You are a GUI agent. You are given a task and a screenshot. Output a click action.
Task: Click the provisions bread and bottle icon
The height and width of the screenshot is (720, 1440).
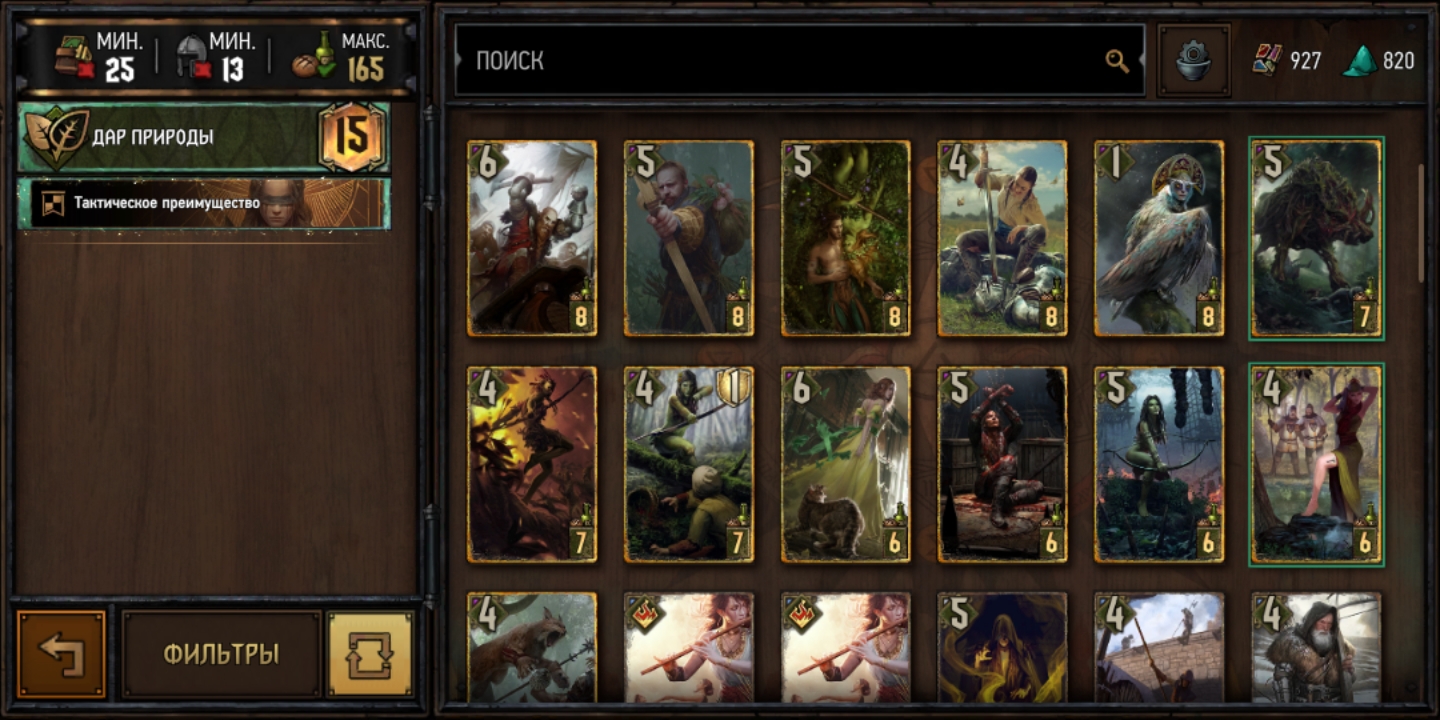point(315,57)
